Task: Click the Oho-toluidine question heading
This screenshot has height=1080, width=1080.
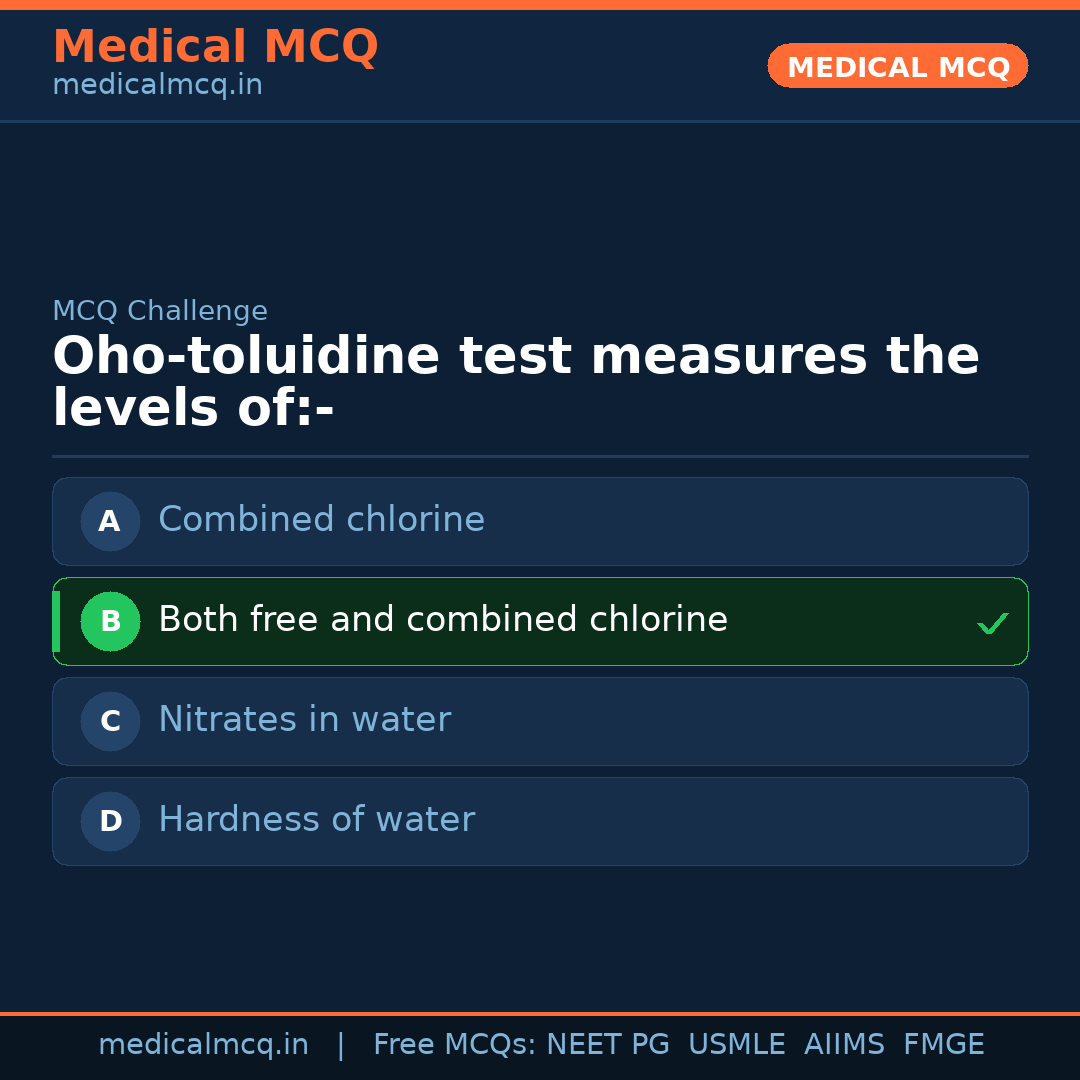Action: coord(515,382)
